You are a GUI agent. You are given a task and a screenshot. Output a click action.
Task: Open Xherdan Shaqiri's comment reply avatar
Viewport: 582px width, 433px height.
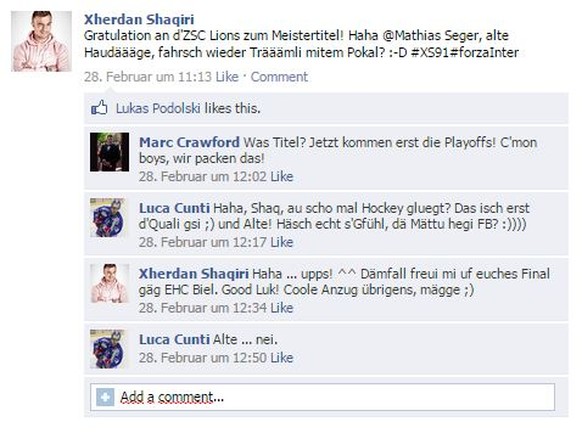109,283
